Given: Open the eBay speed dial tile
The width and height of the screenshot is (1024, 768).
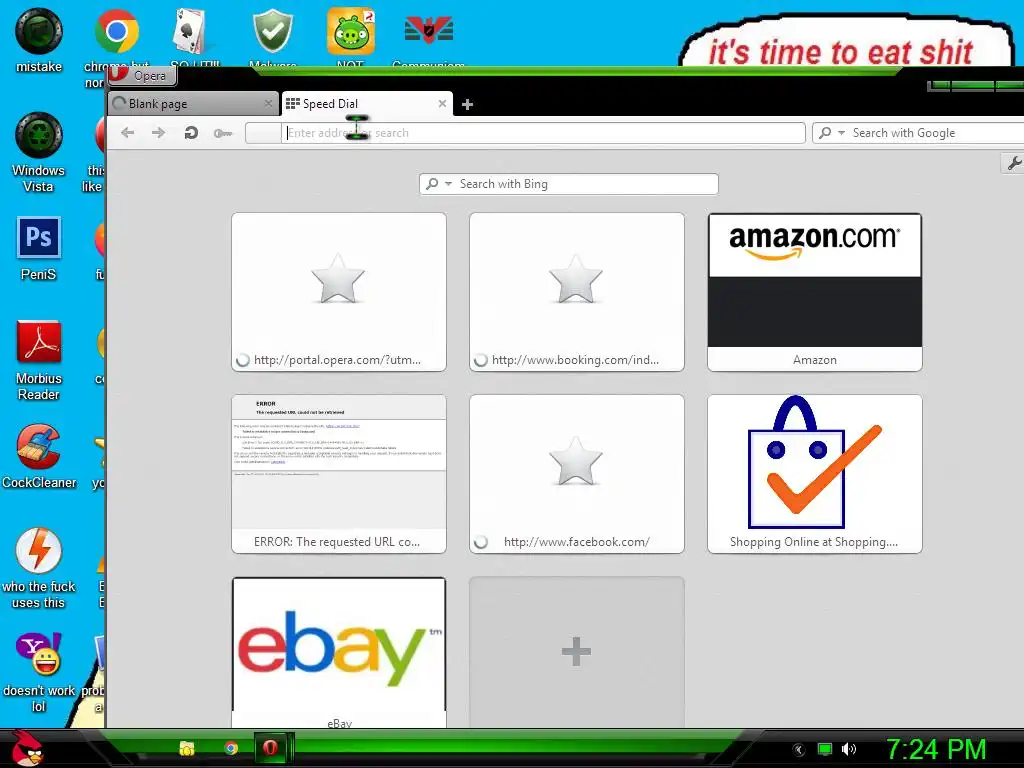Looking at the screenshot, I should coord(339,652).
